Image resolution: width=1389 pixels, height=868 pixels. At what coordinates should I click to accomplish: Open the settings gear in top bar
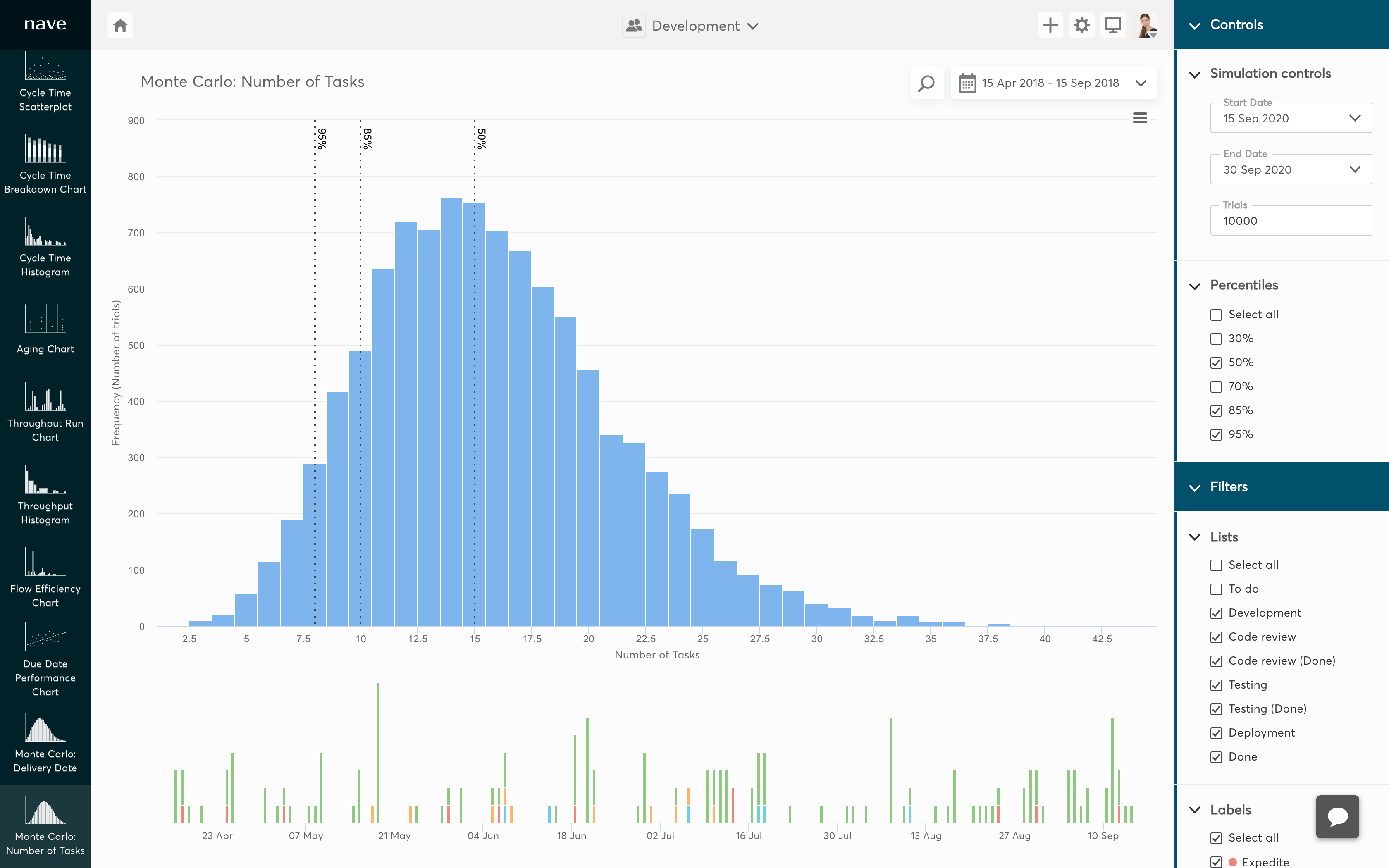[x=1082, y=25]
